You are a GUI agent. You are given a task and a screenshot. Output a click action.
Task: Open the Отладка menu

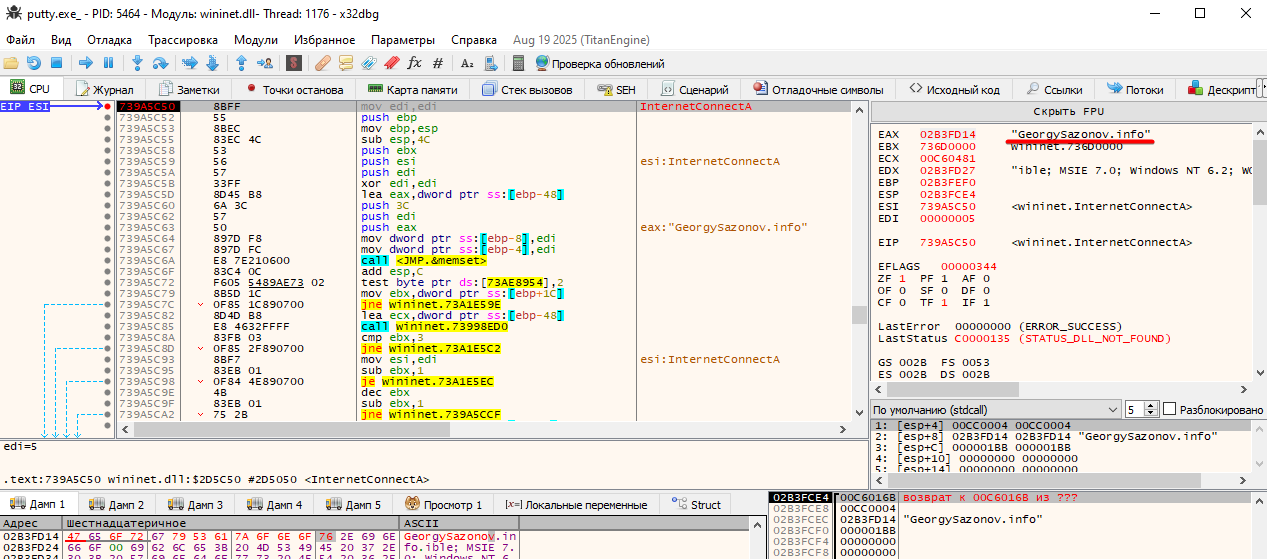coord(109,40)
